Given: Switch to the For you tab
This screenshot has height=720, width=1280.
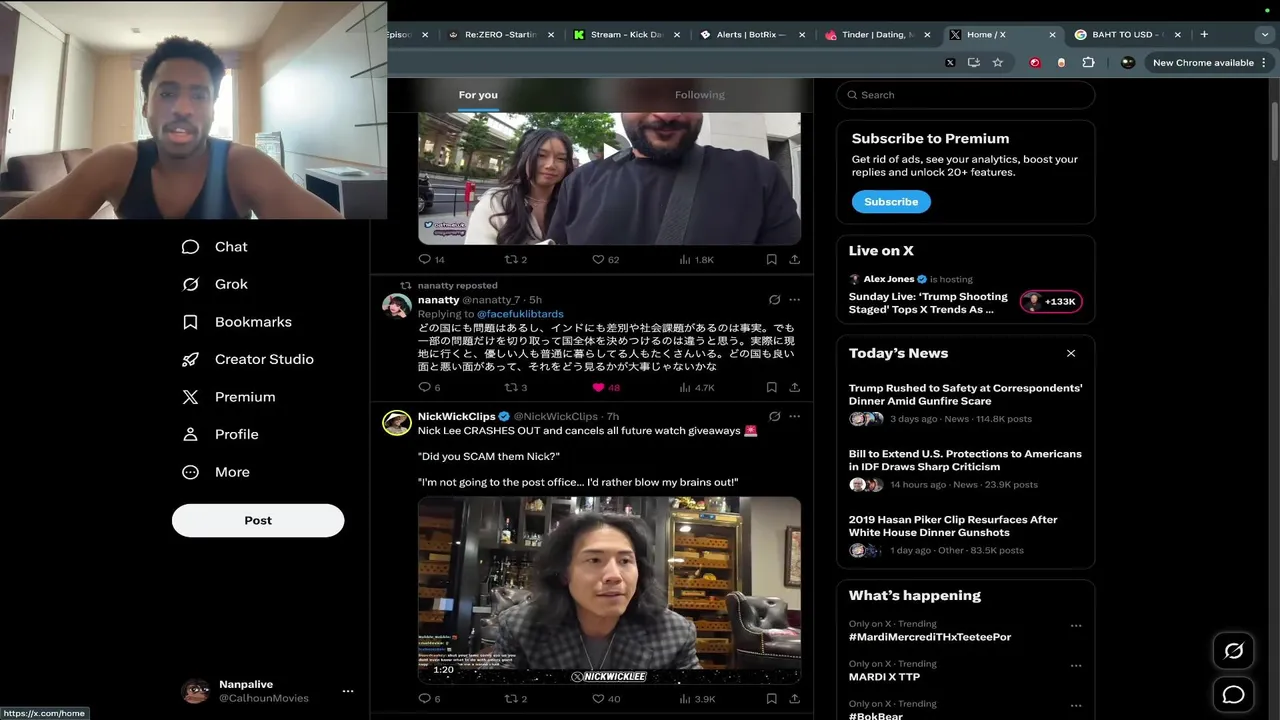Looking at the screenshot, I should click(478, 95).
